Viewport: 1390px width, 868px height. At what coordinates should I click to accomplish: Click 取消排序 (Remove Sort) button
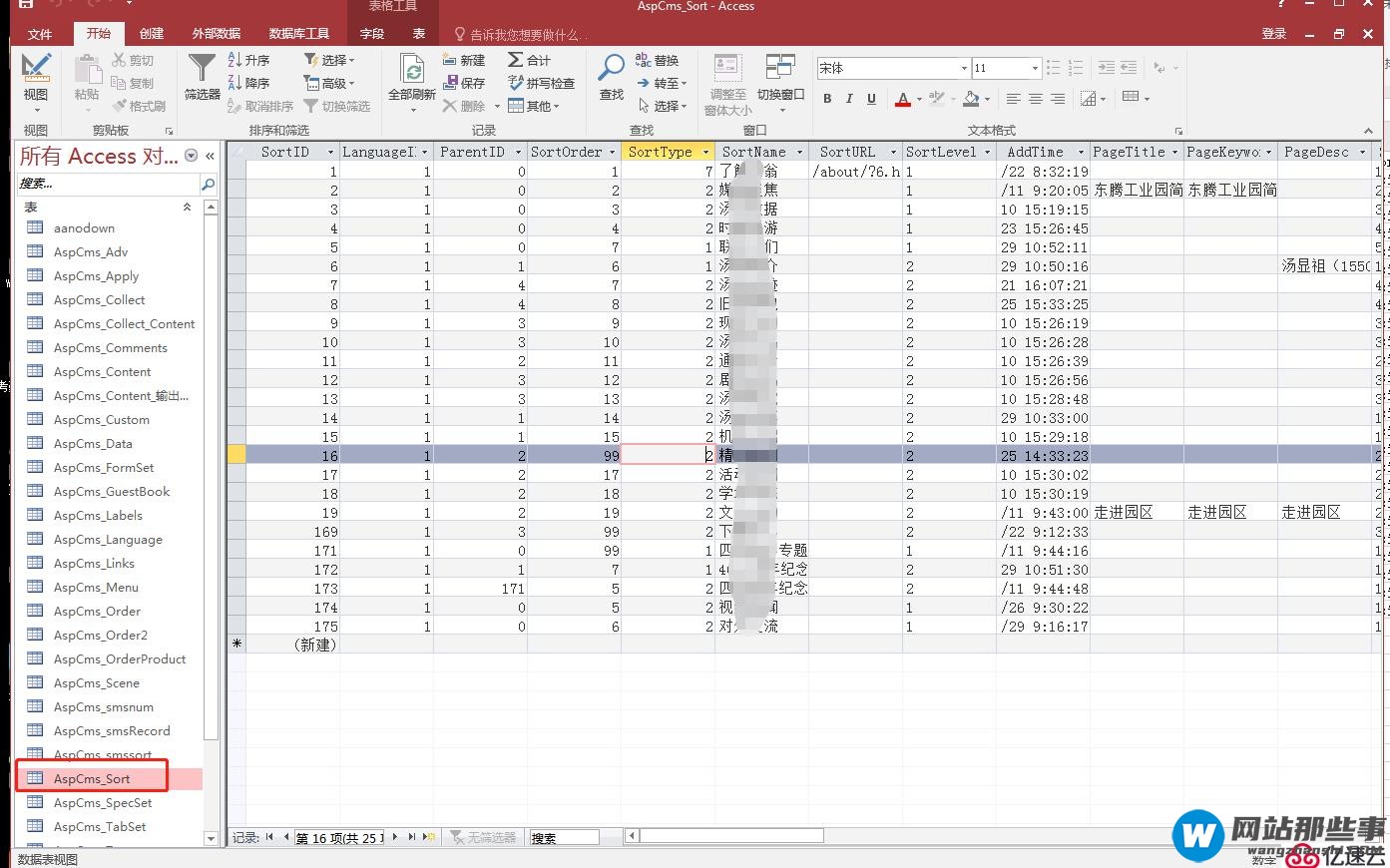[260, 106]
